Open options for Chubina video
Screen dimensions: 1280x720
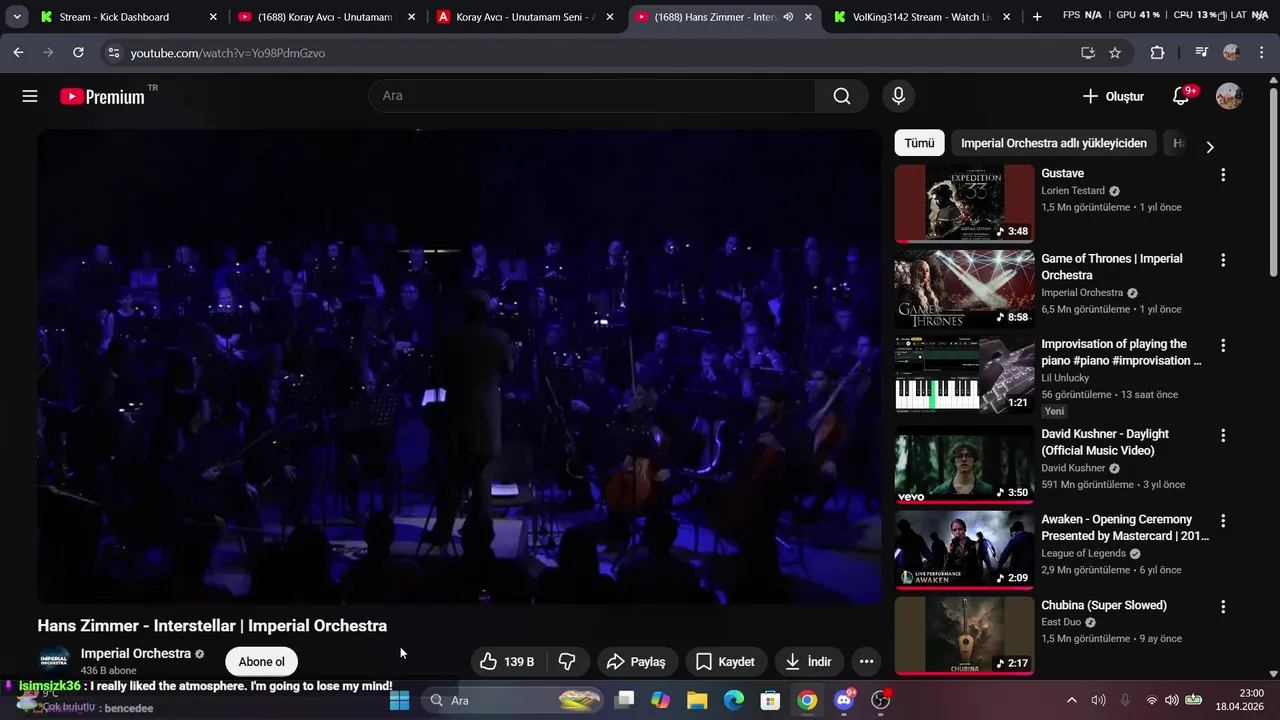(x=1222, y=607)
